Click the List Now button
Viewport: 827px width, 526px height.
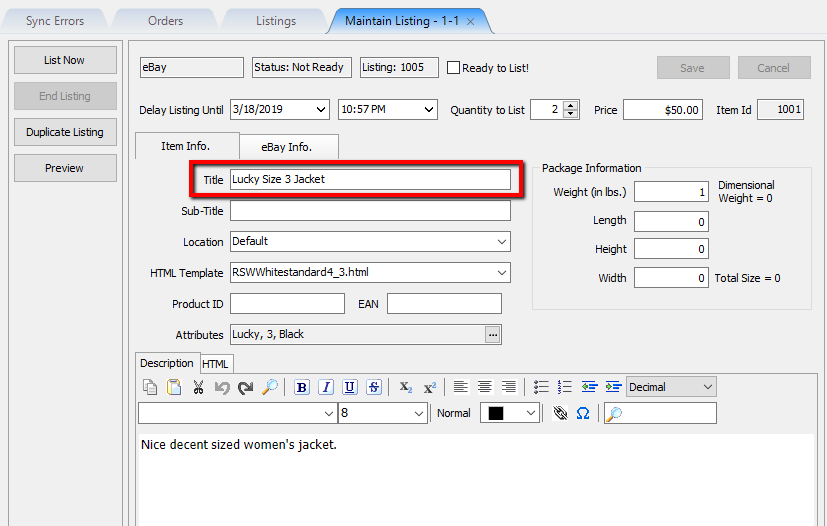point(65,60)
